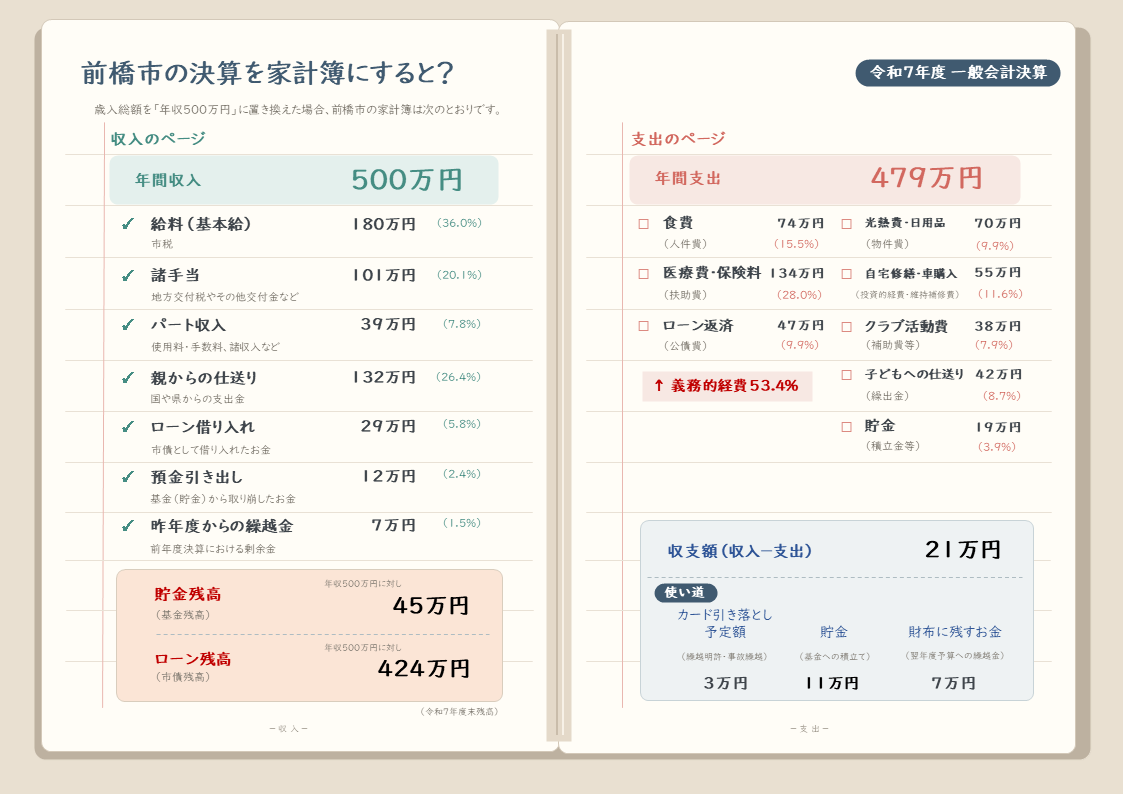Click the (26.4%) percentage

point(458,377)
